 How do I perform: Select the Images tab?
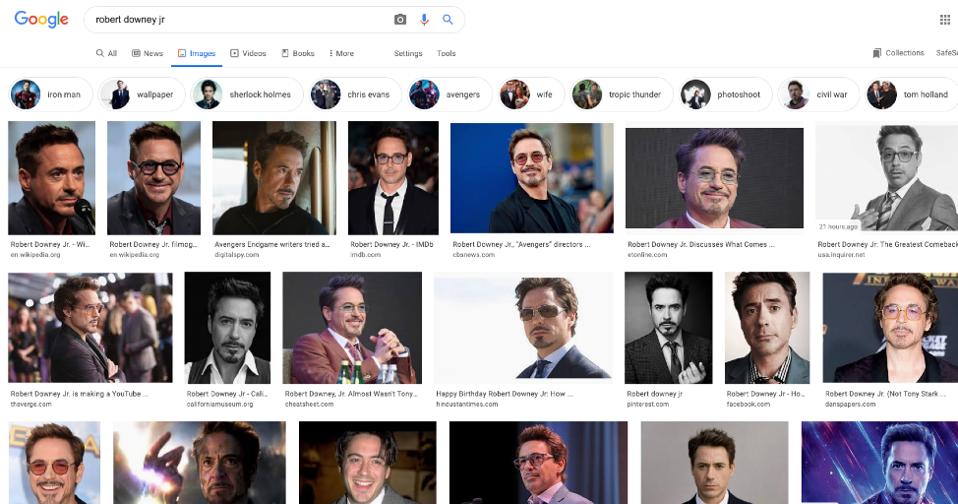197,53
